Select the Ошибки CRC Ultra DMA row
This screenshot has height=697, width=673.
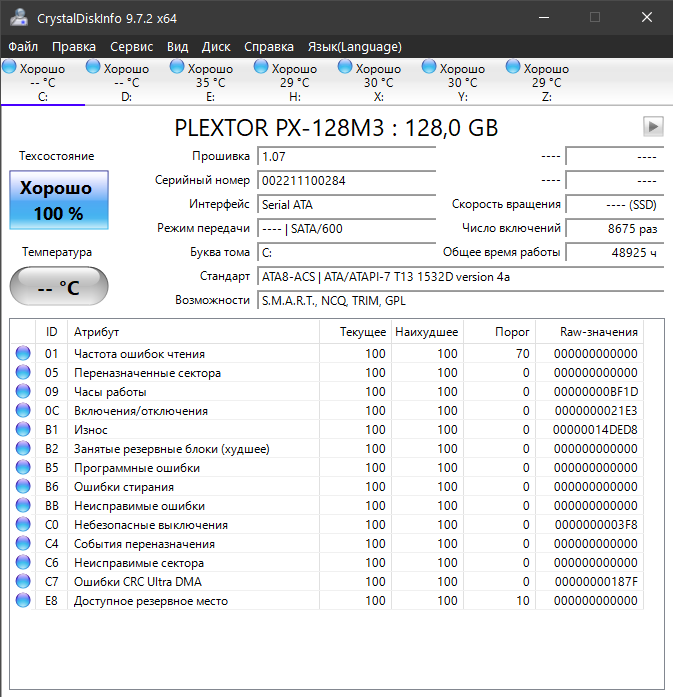327,581
